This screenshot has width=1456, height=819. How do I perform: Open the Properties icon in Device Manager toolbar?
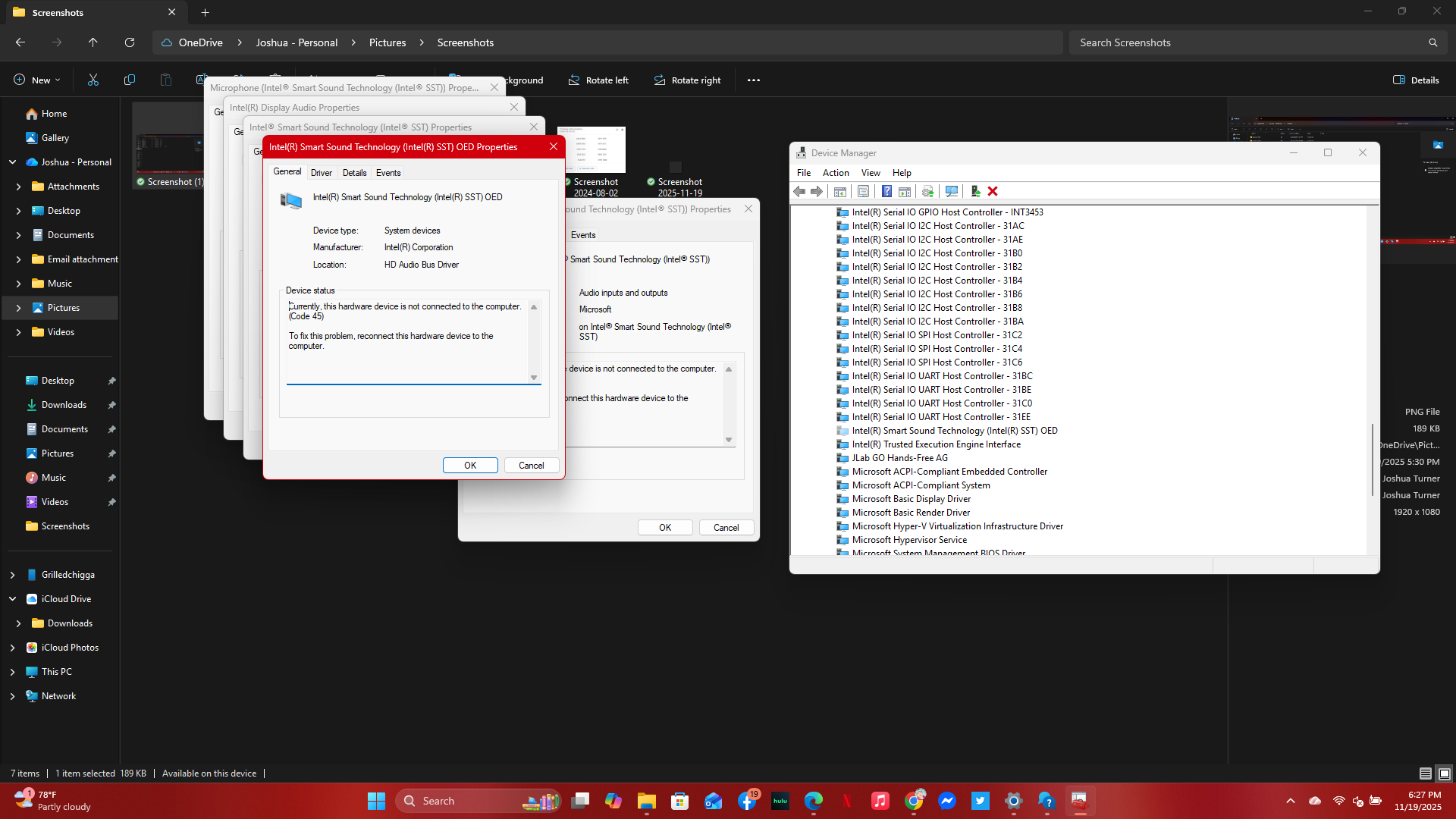point(864,191)
